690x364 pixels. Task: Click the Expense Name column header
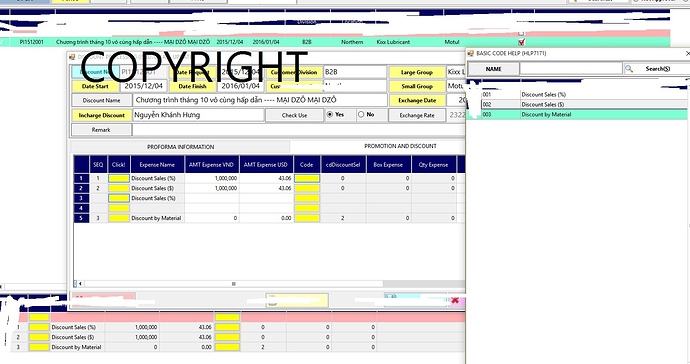[x=157, y=165]
